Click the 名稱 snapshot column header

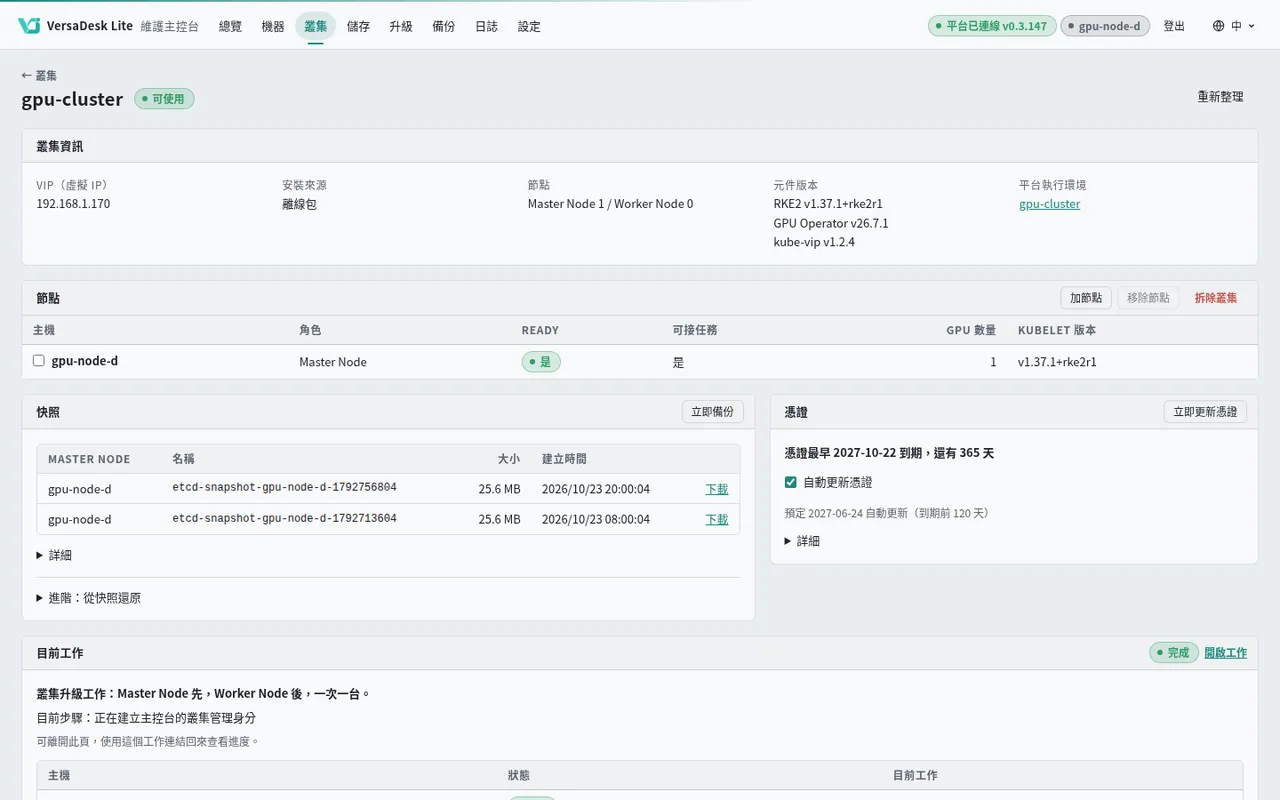click(183, 459)
